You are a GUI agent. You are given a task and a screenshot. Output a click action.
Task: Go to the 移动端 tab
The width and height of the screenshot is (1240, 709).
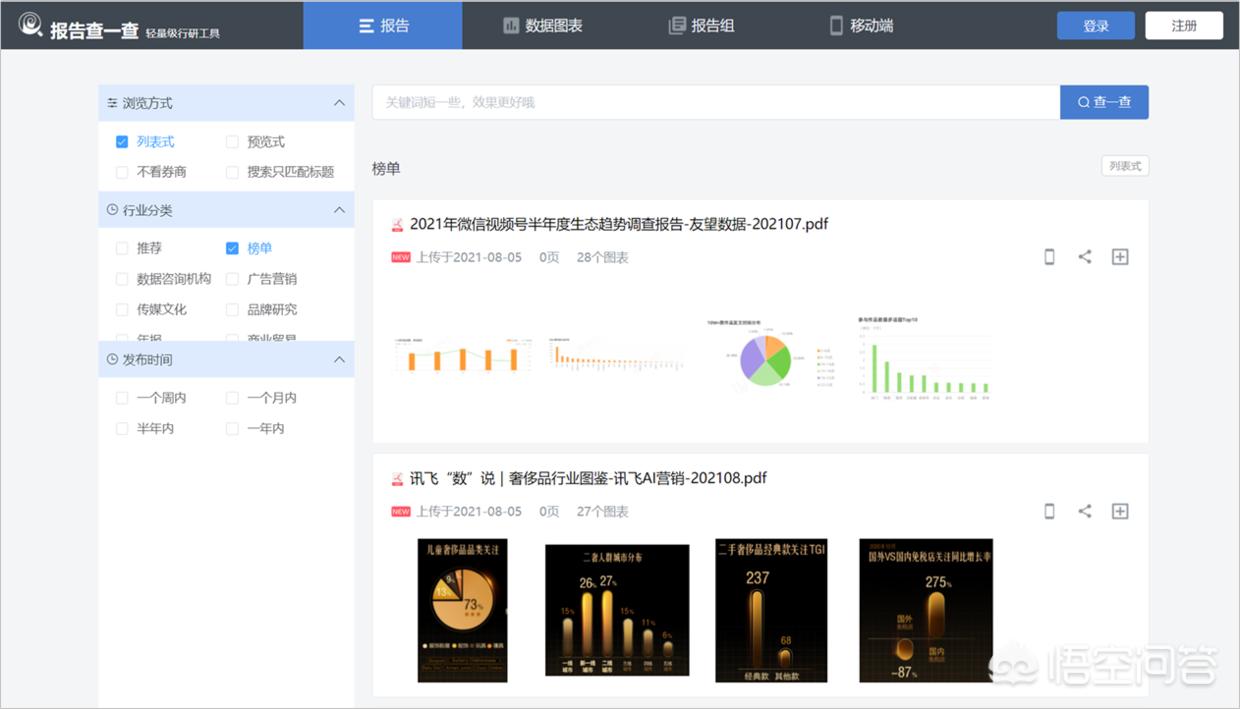(x=861, y=25)
